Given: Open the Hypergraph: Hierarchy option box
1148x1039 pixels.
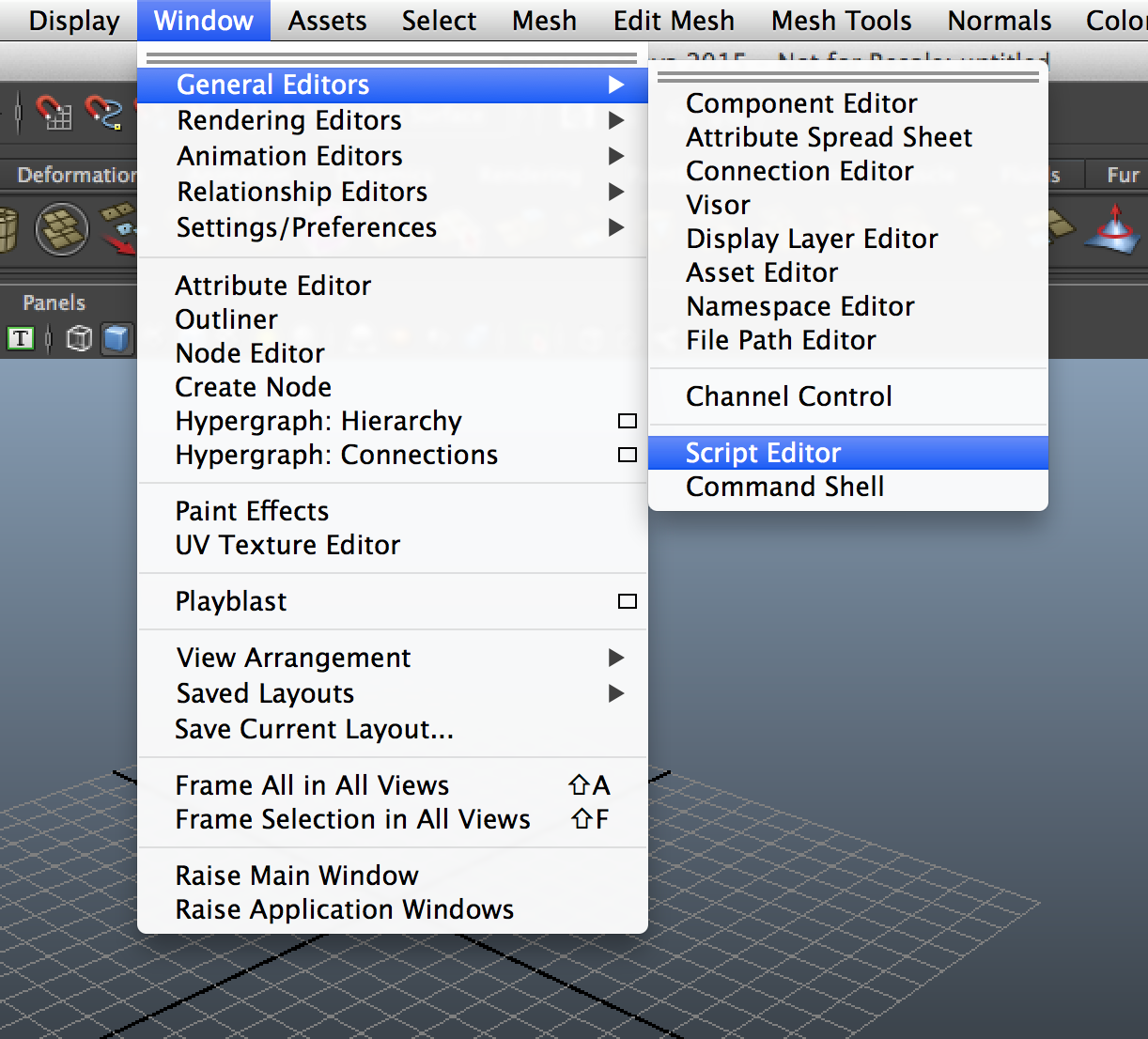Looking at the screenshot, I should [628, 421].
